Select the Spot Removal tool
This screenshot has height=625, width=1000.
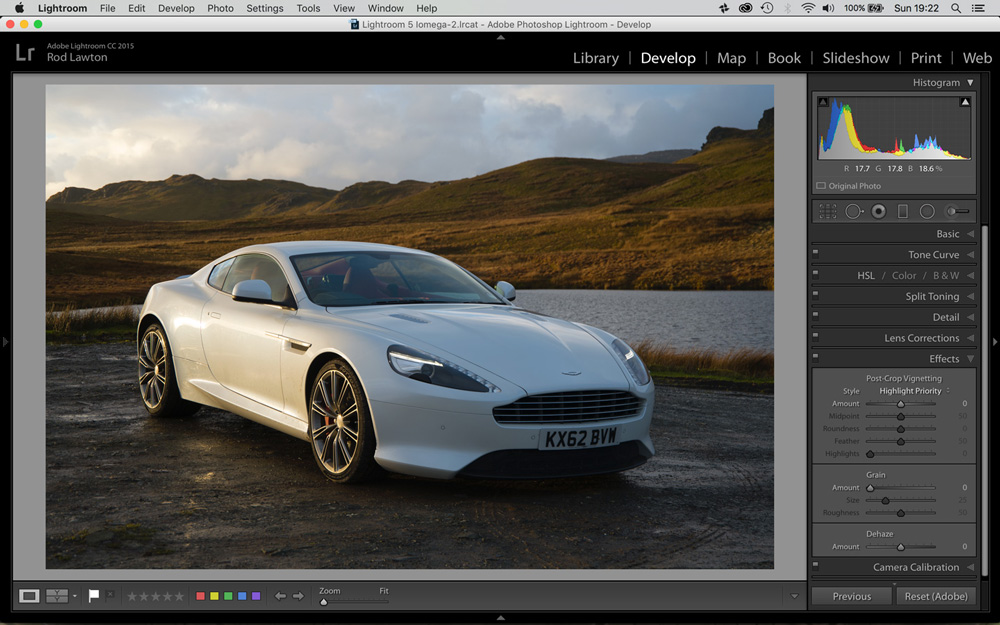(853, 211)
